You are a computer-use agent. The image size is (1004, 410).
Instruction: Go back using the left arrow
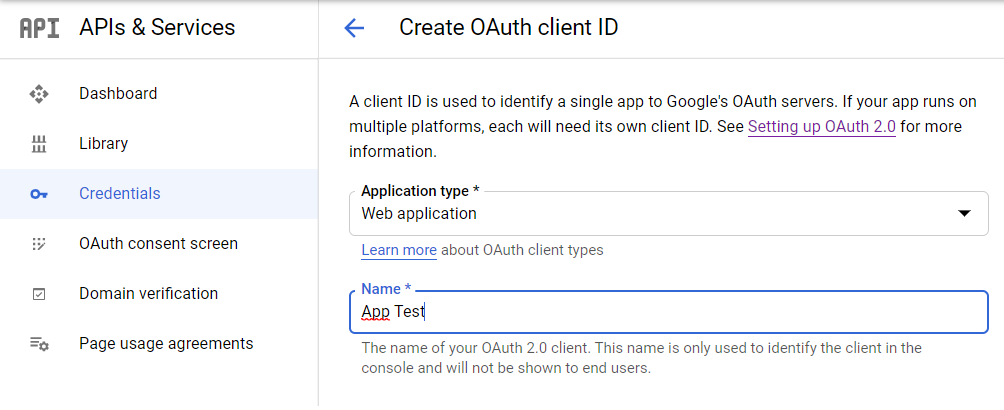tap(354, 28)
